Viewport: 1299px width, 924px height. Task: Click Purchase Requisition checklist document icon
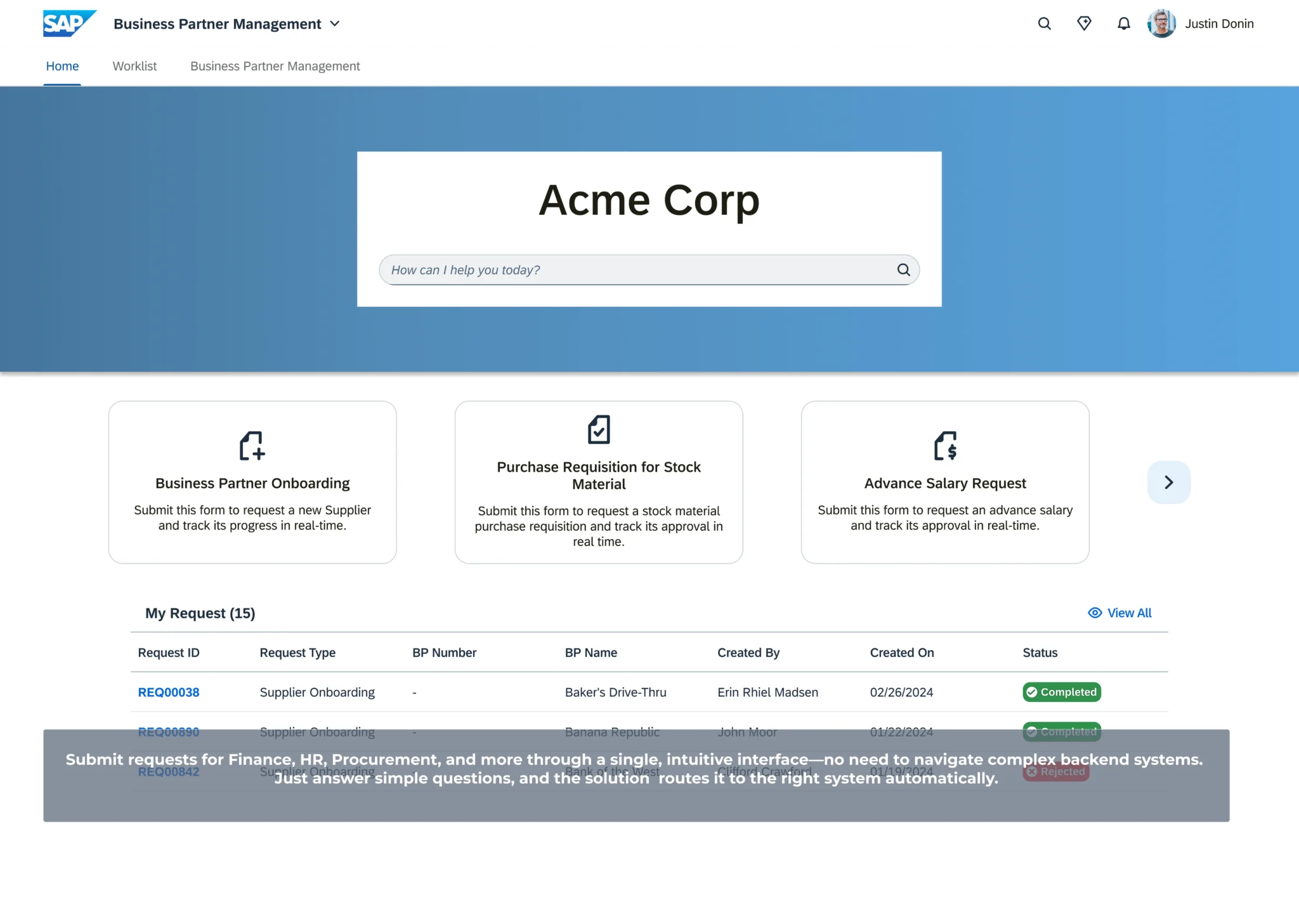(x=598, y=429)
